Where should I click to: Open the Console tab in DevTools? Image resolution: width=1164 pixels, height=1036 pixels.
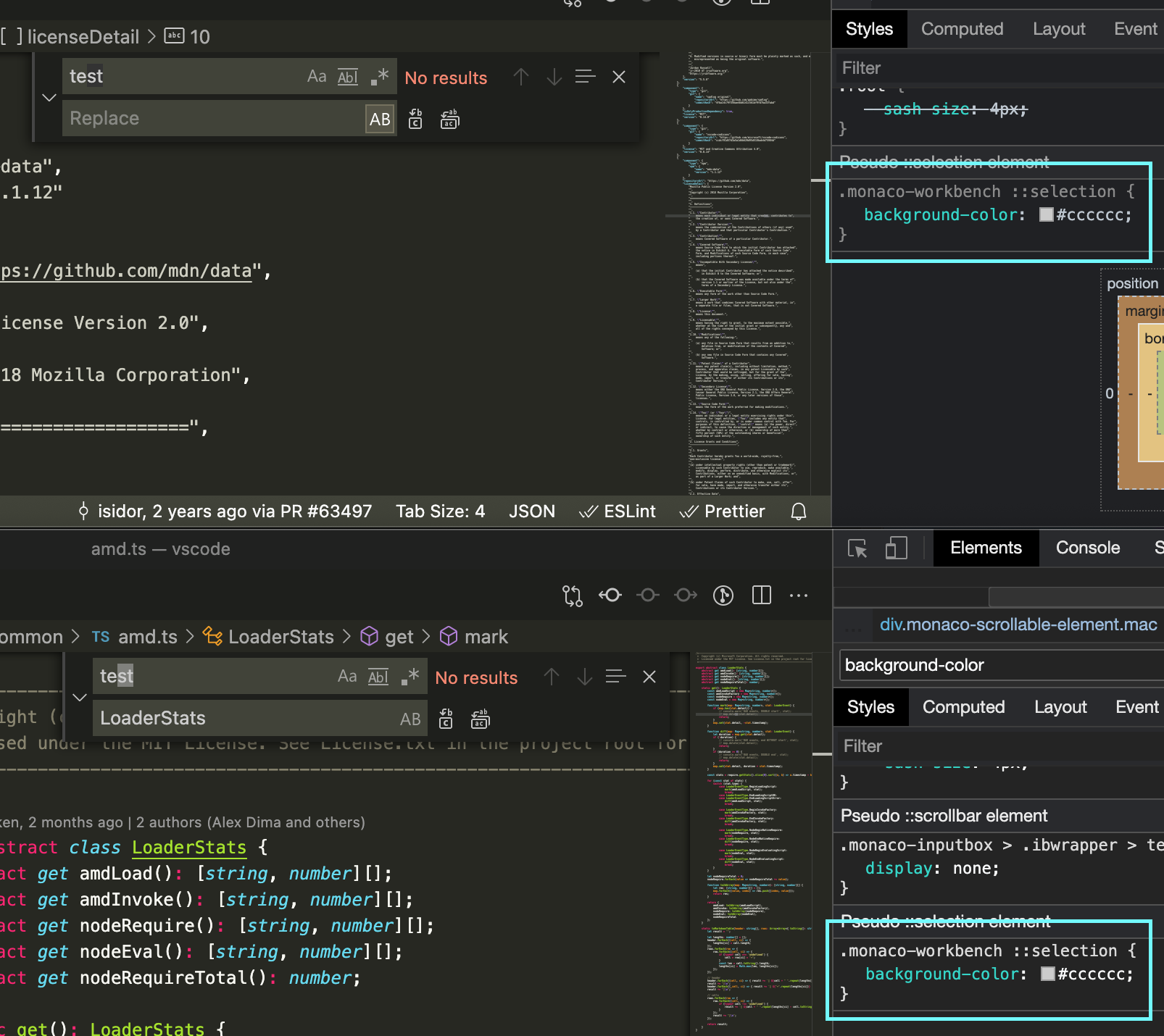pyautogui.click(x=1087, y=548)
